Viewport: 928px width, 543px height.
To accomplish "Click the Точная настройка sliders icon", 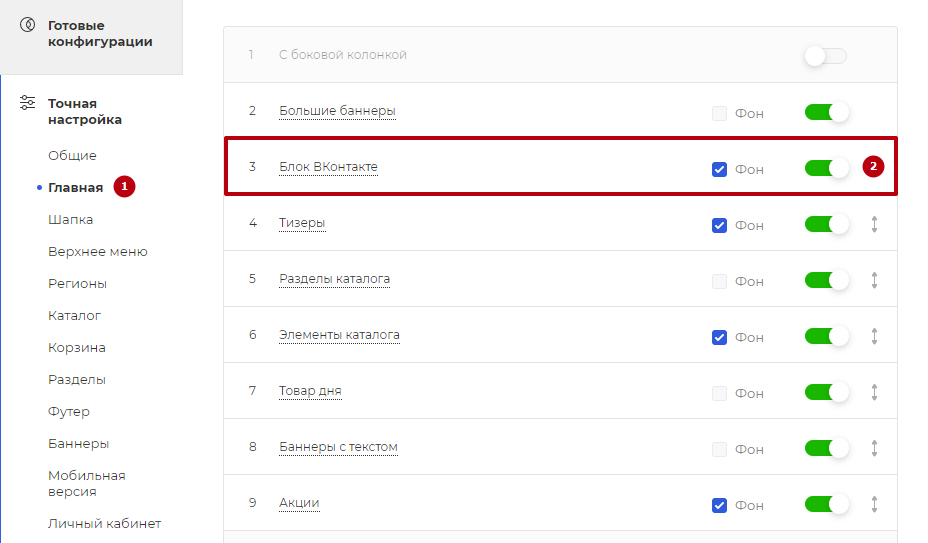I will [27, 102].
